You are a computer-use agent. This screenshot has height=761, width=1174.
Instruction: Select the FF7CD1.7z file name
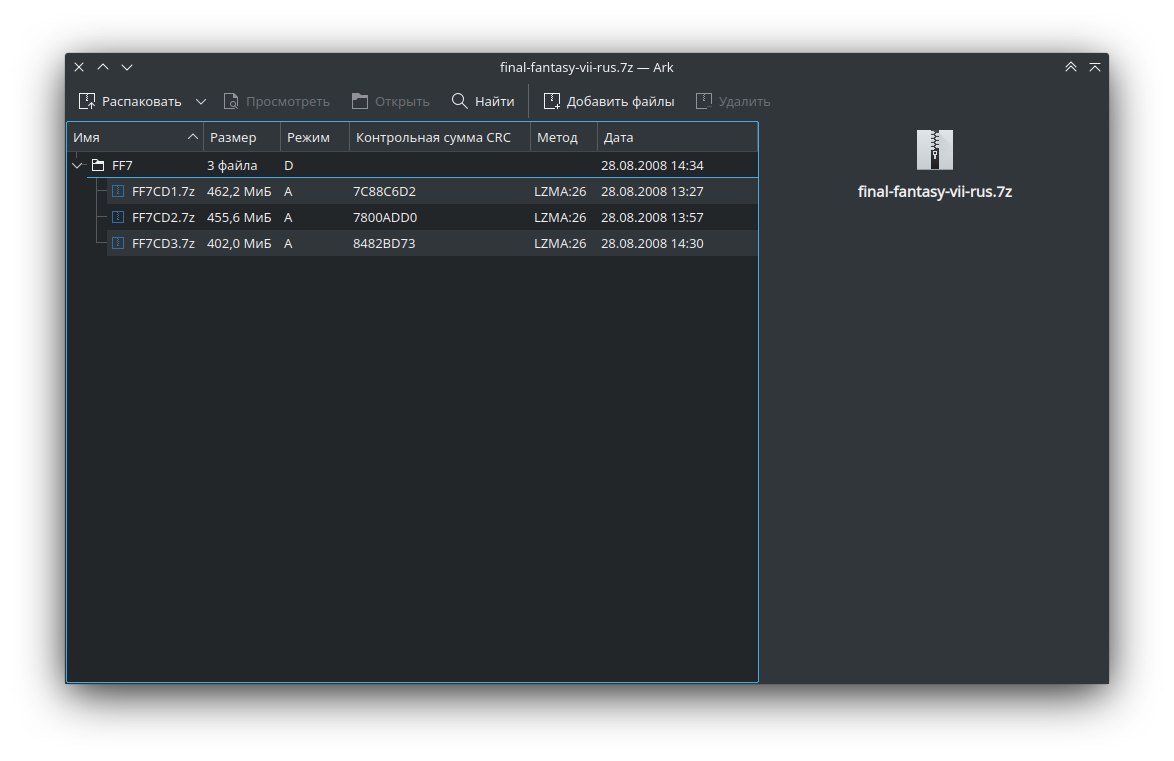(x=163, y=192)
